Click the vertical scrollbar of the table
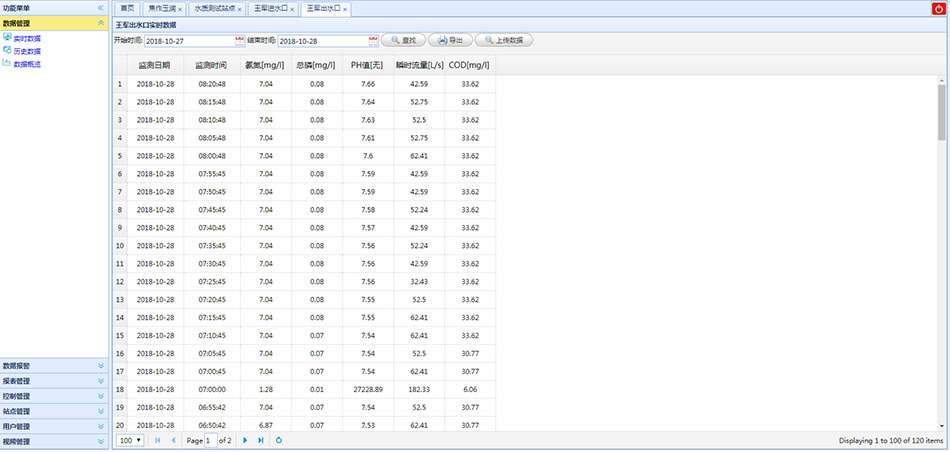 pyautogui.click(x=941, y=110)
